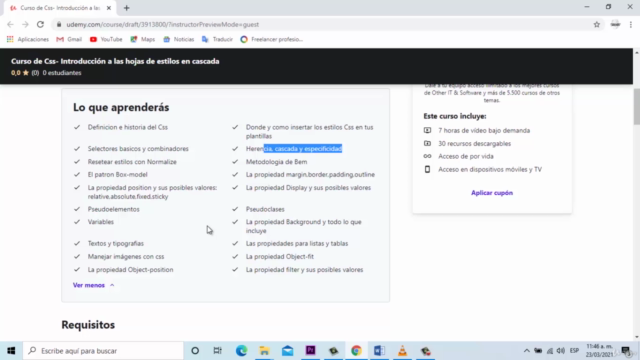Click highlighted 'Herencia, cascada y especificidad' text

tap(294, 149)
